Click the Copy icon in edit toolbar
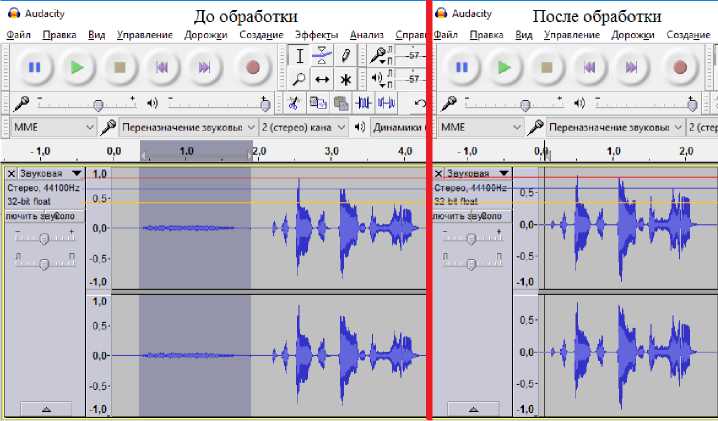This screenshot has width=718, height=421. pyautogui.click(x=318, y=104)
